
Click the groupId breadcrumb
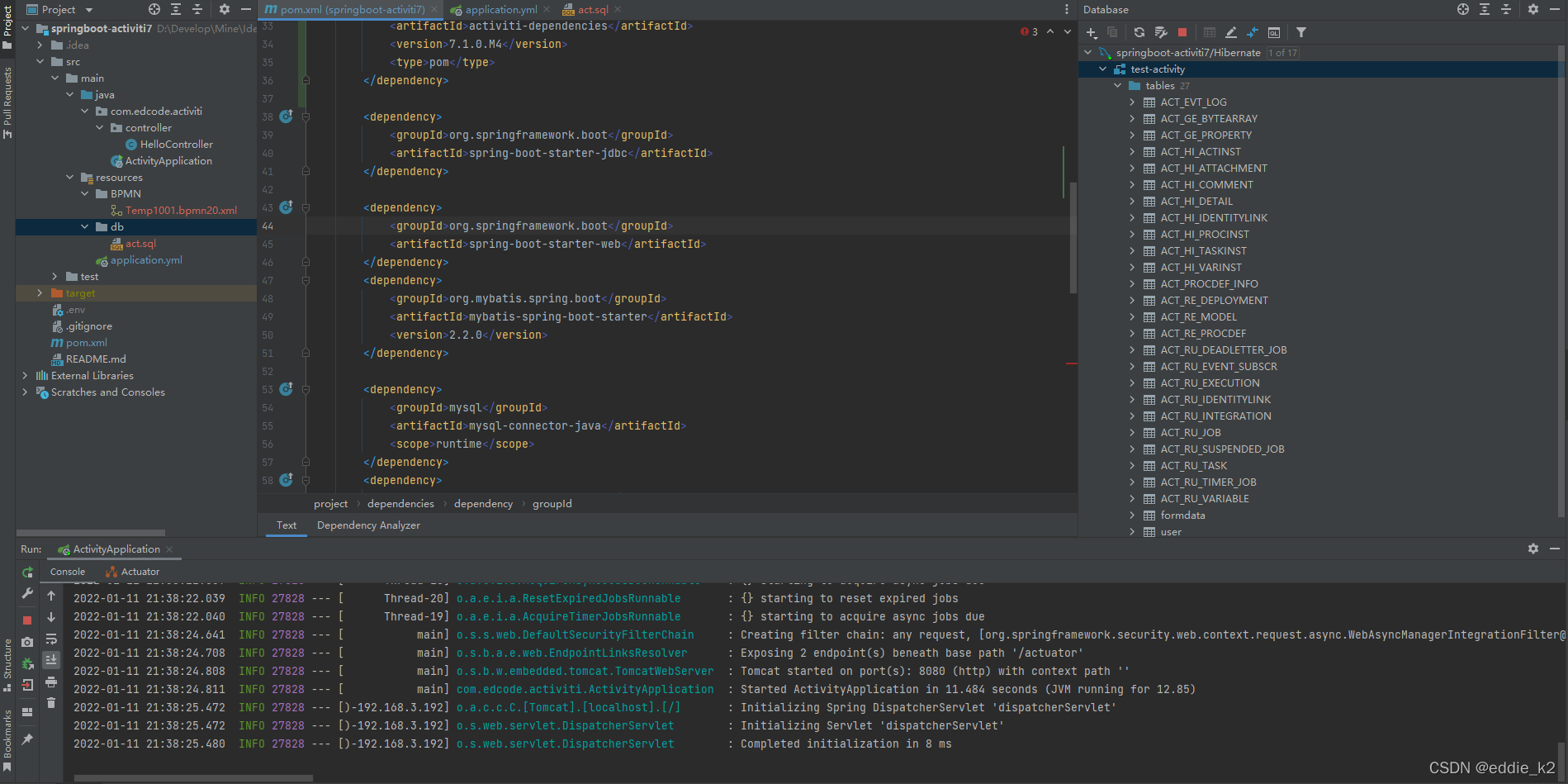click(x=552, y=504)
